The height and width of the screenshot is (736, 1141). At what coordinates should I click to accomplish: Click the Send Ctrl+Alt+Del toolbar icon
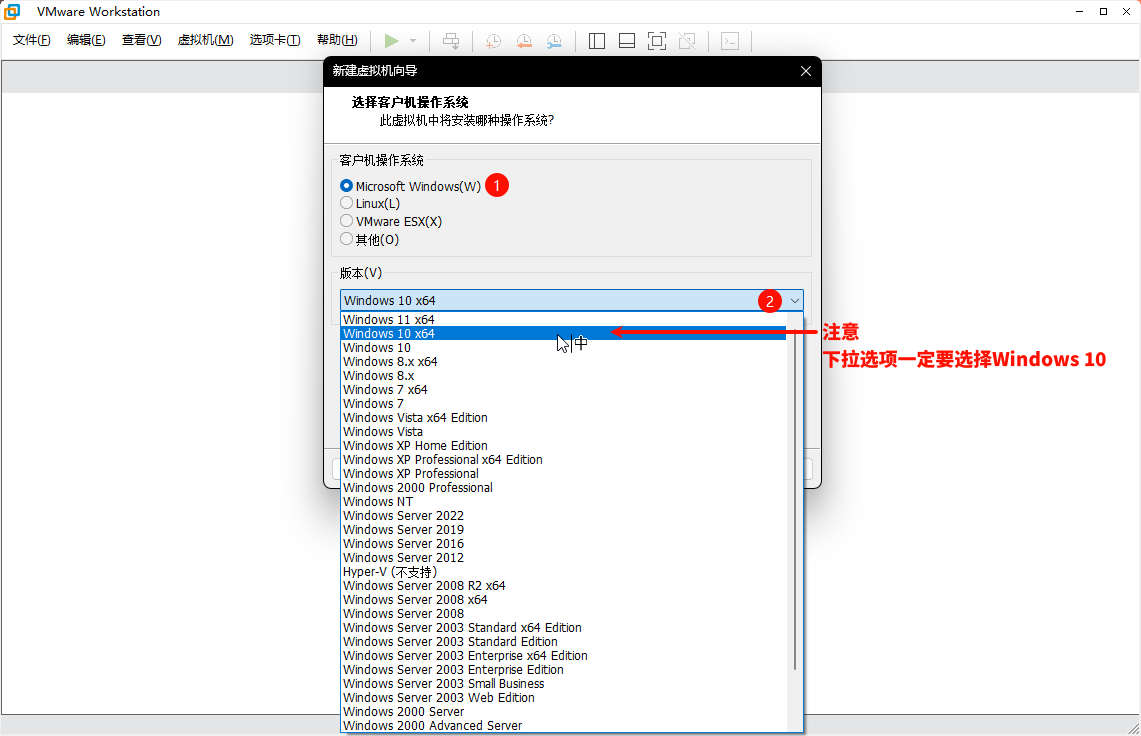click(x=451, y=41)
